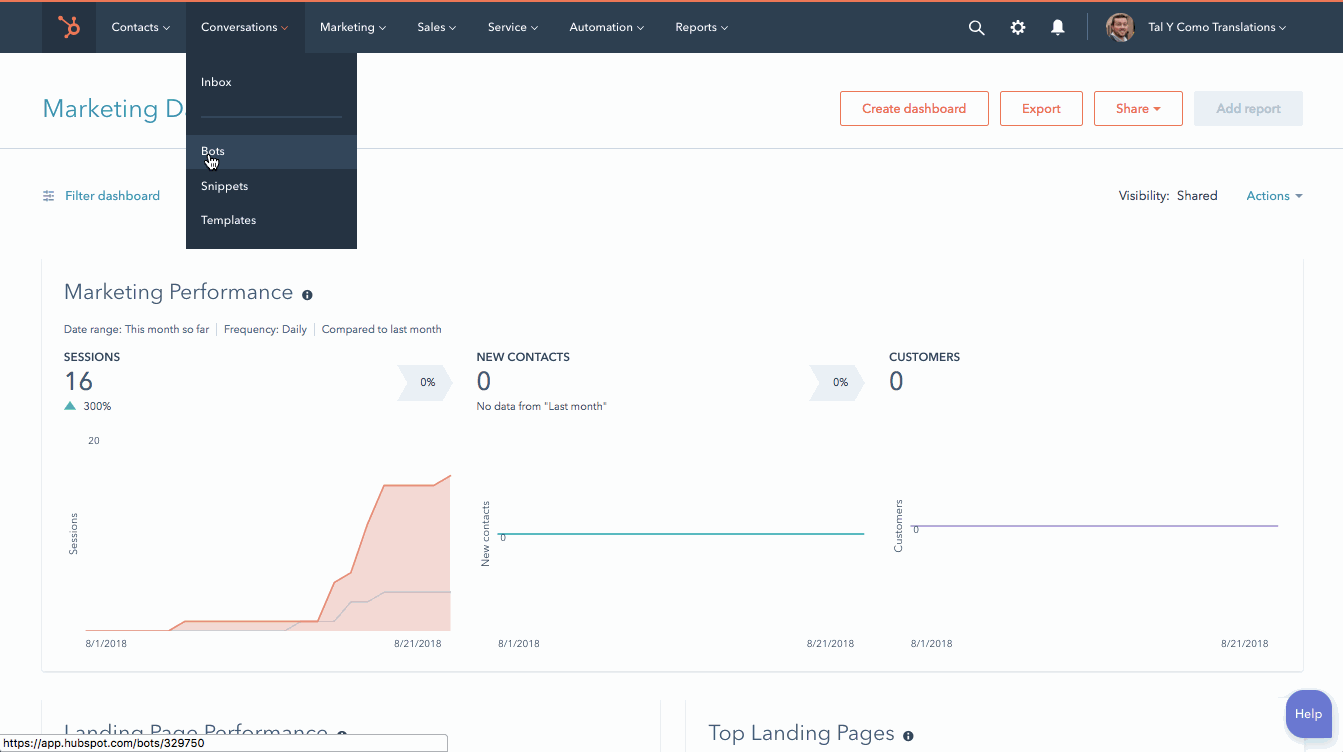This screenshot has width=1343, height=752.
Task: Click the notifications bell icon
Action: [1057, 28]
